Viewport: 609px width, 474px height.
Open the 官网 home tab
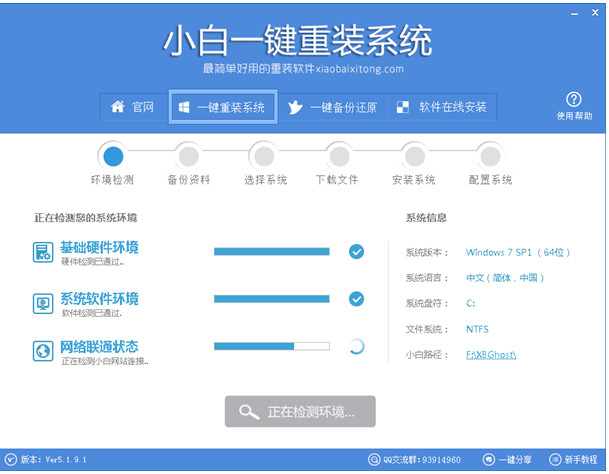coord(134,107)
